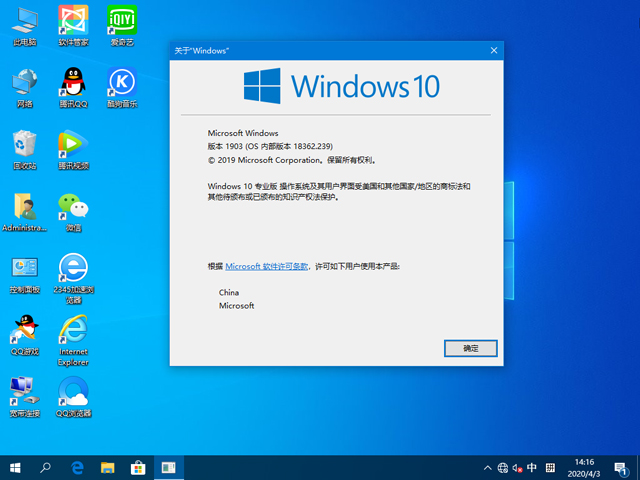The image size is (640, 480).
Task: Select the active winver taskbar button
Action: click(x=169, y=468)
